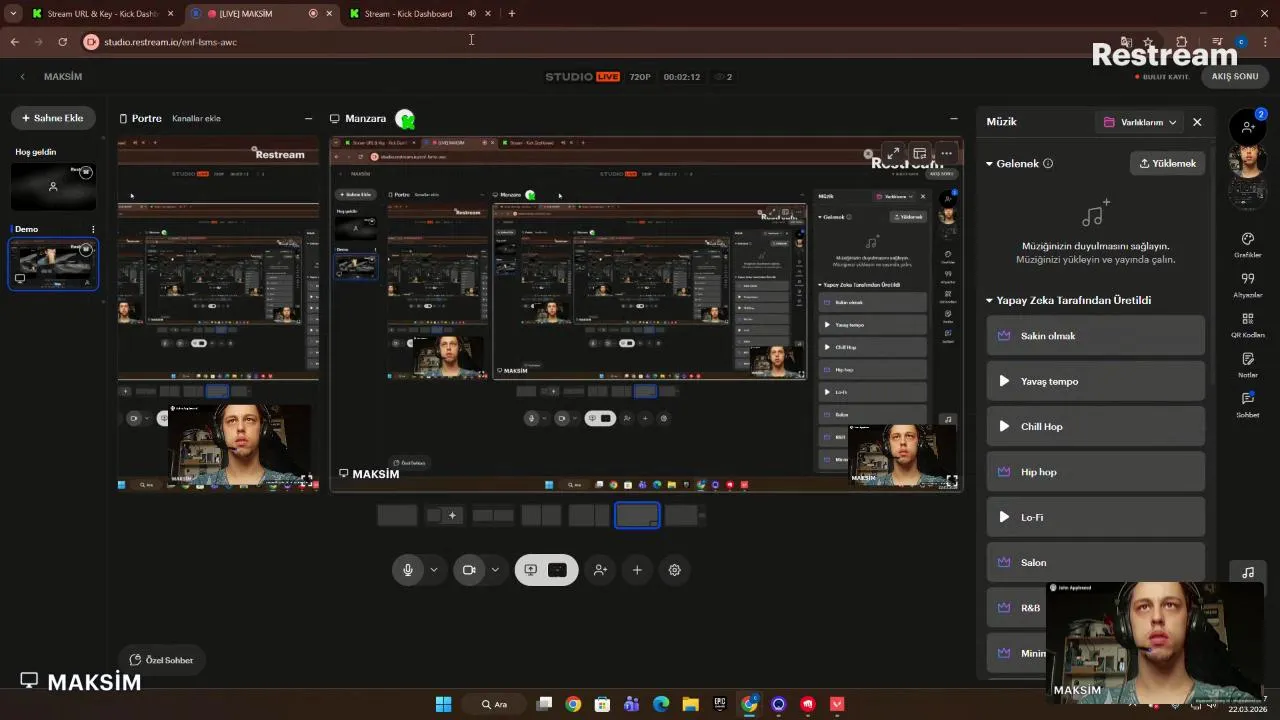Bookmark page with star icon
The height and width of the screenshot is (720, 1280).
(1148, 42)
